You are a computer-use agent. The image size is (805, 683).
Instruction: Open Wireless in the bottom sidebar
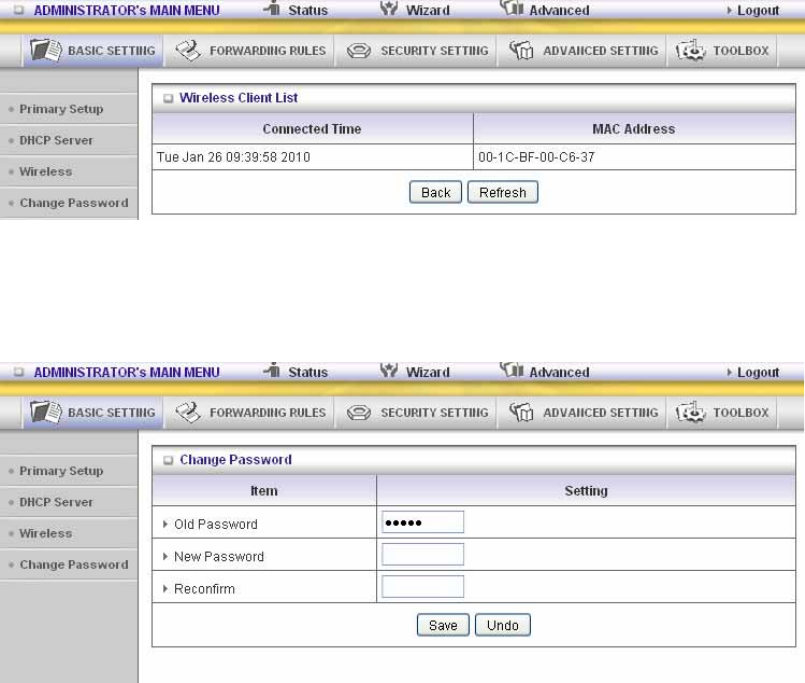(x=46, y=534)
